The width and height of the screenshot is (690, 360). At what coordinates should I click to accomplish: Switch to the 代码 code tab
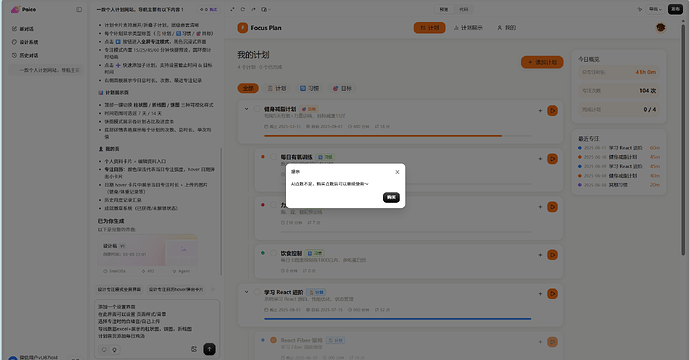point(464,9)
